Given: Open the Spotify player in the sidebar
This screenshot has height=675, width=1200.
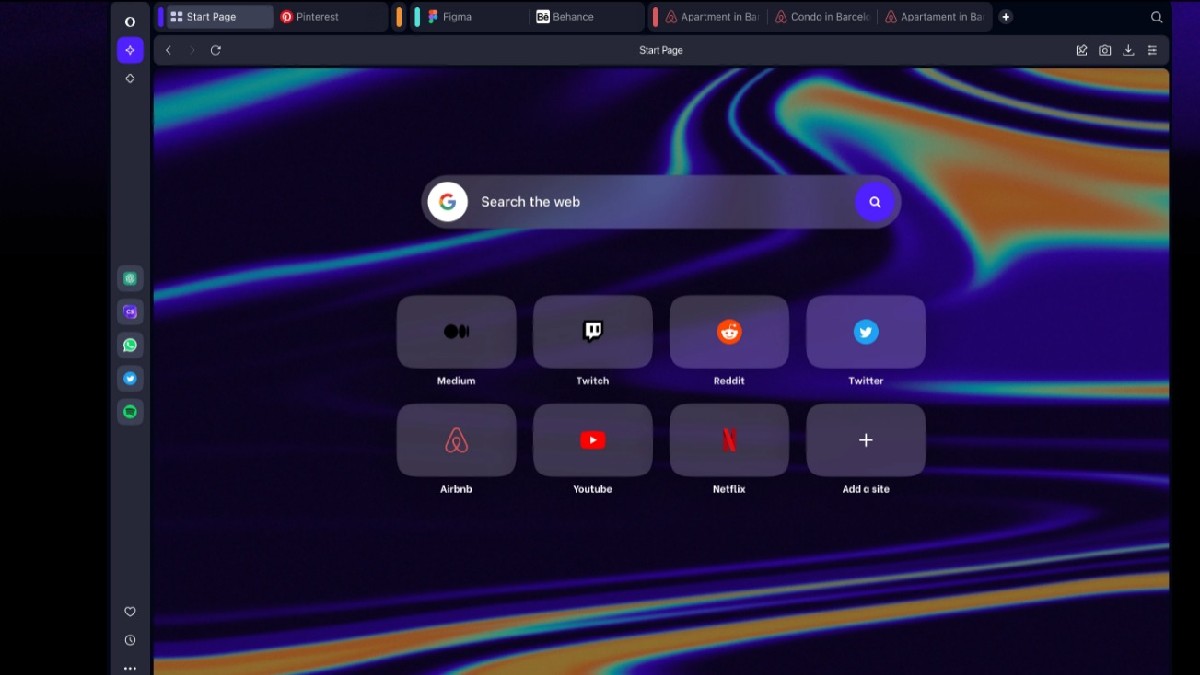Looking at the screenshot, I should (130, 411).
